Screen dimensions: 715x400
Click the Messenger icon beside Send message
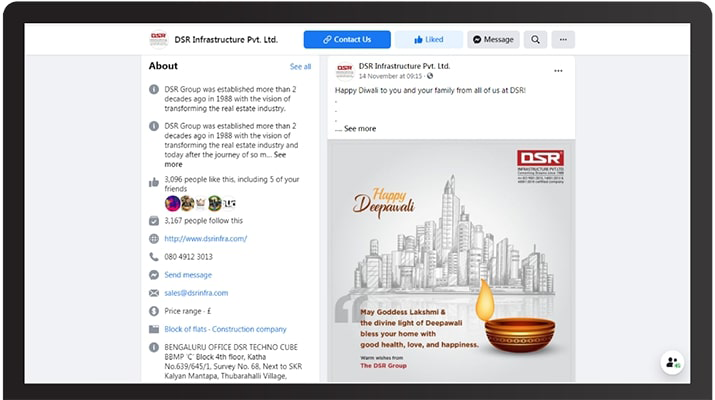pos(154,275)
